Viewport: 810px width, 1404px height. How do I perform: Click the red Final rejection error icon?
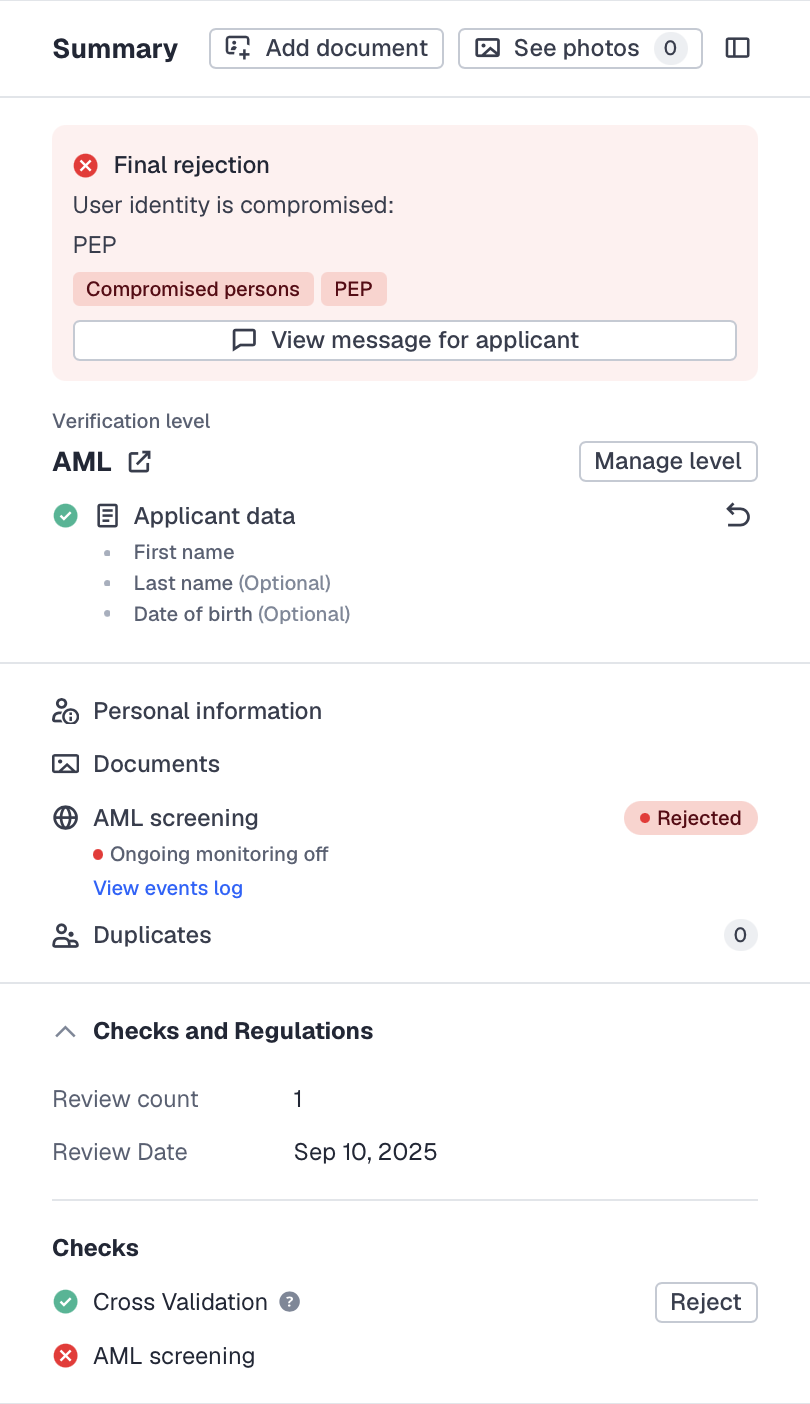click(86, 166)
